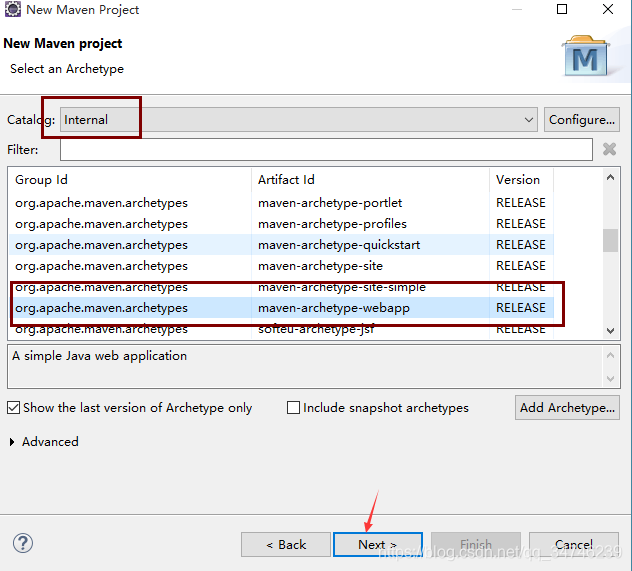Select the maven-archetype-site-simple row
The height and width of the screenshot is (571, 632).
click(281, 287)
